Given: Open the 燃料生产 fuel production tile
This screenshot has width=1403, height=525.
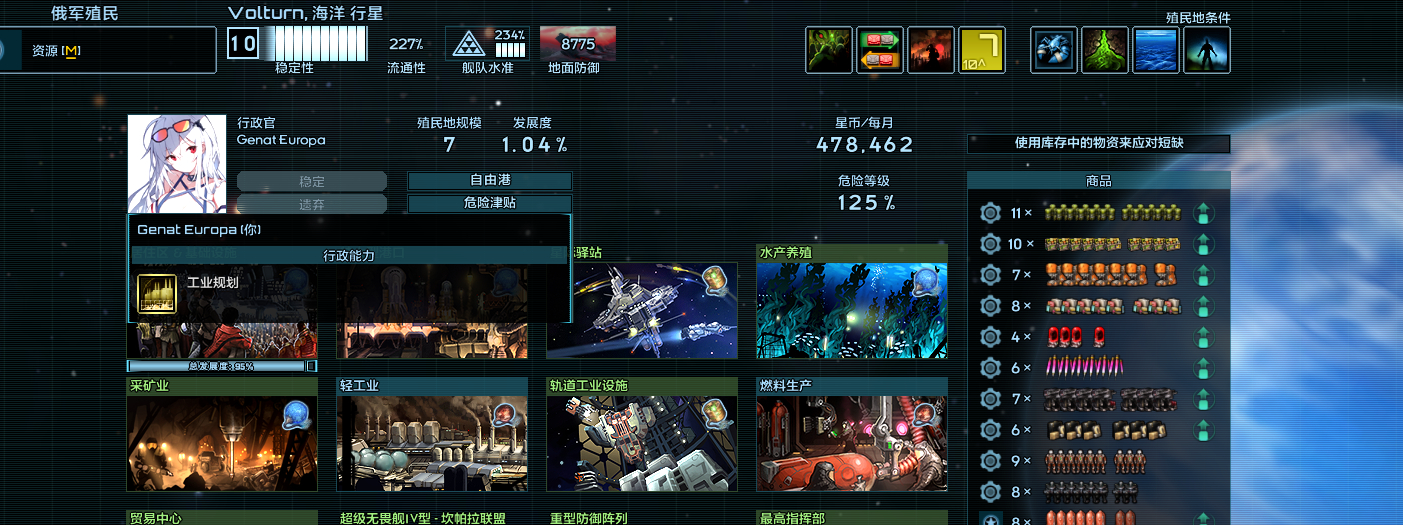Looking at the screenshot, I should pyautogui.click(x=852, y=435).
